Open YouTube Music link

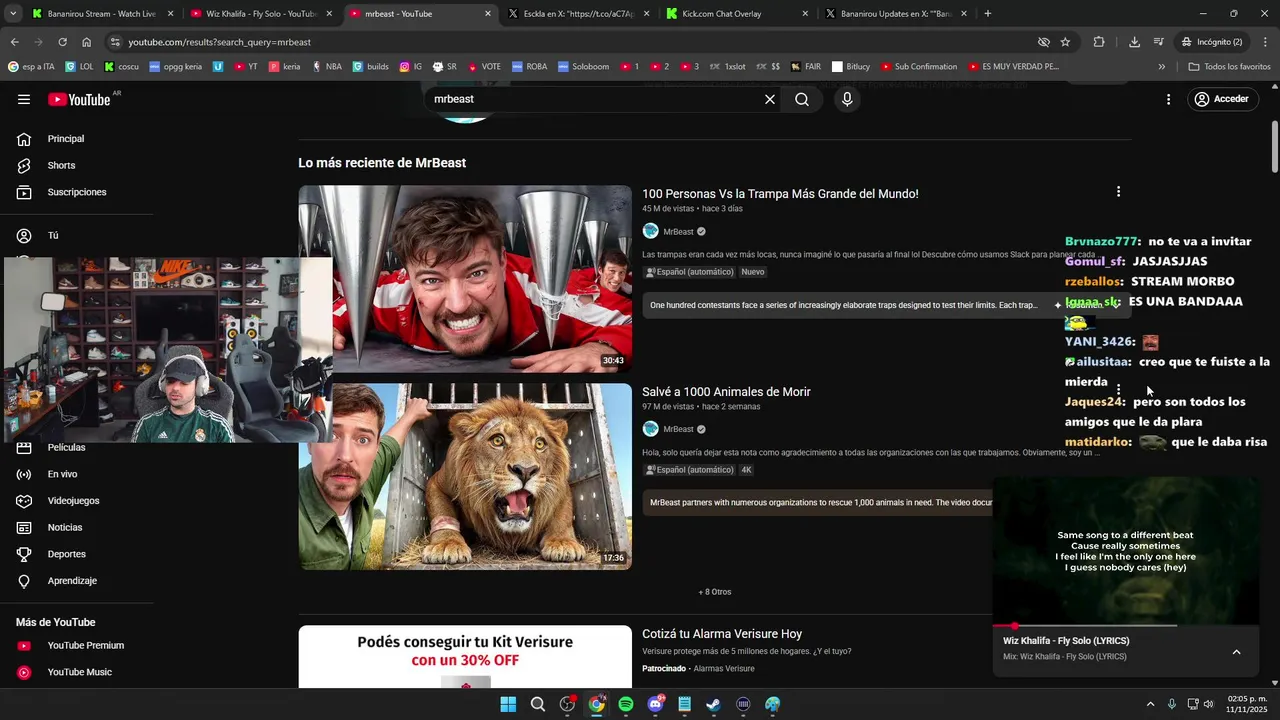(x=79, y=672)
